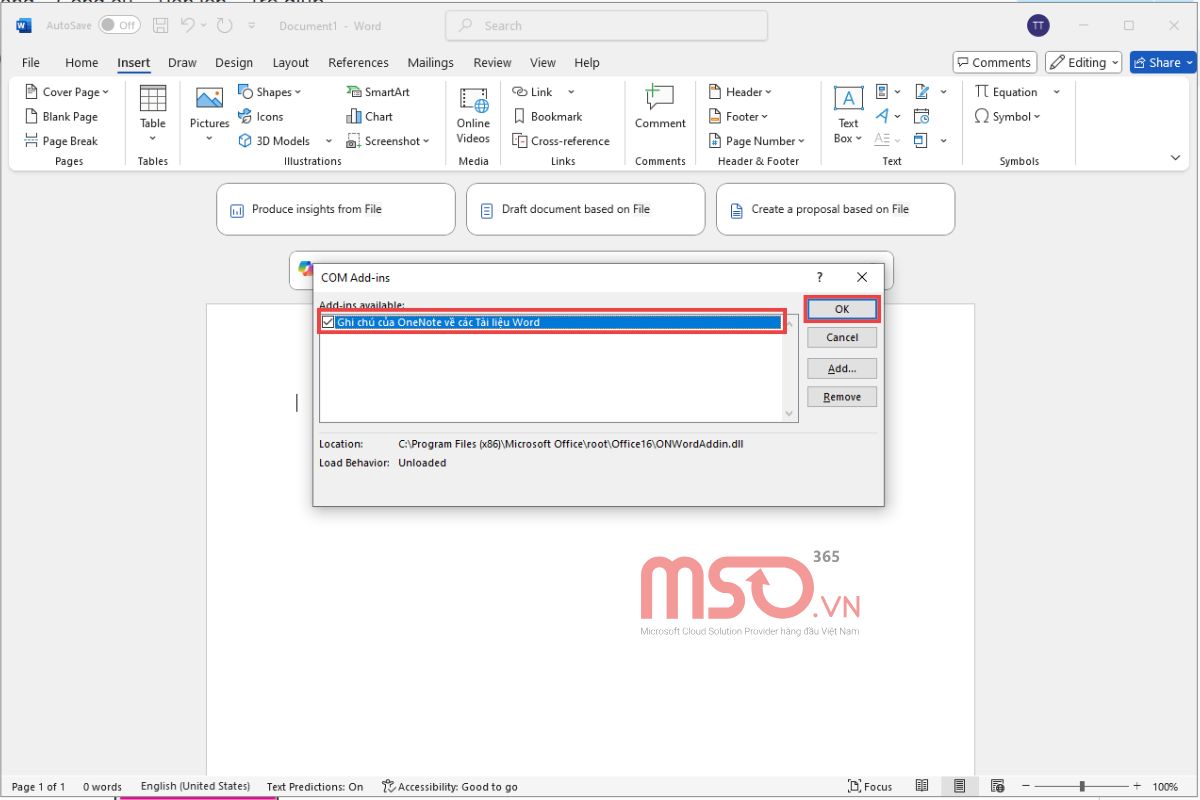This screenshot has width=1200, height=800.
Task: Click the Add... button
Action: tap(842, 368)
